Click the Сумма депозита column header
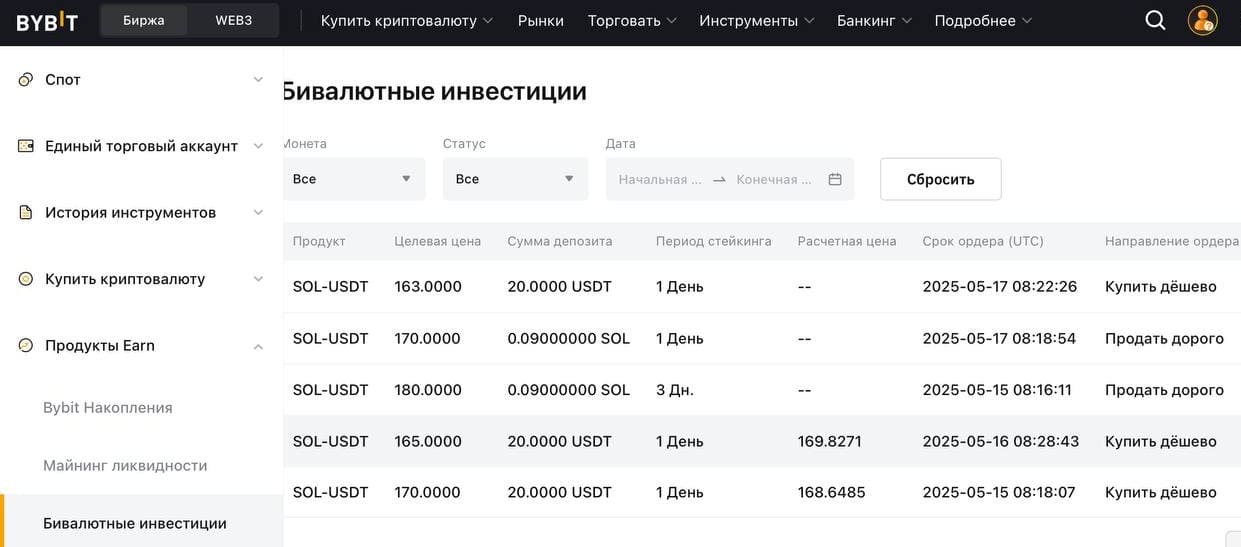This screenshot has height=547, width=1241. click(x=560, y=241)
